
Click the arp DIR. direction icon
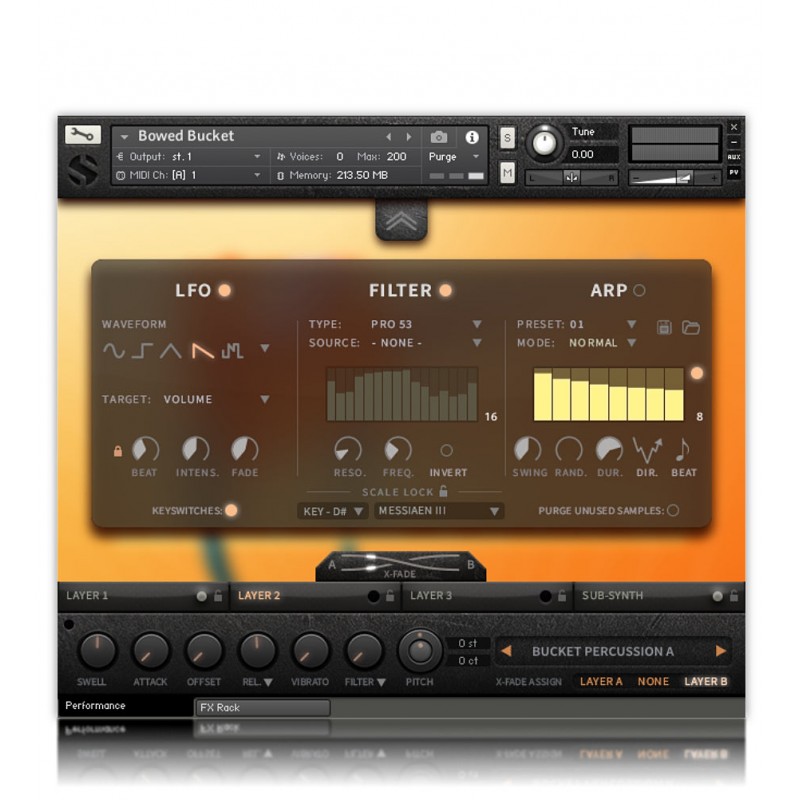[x=647, y=451]
